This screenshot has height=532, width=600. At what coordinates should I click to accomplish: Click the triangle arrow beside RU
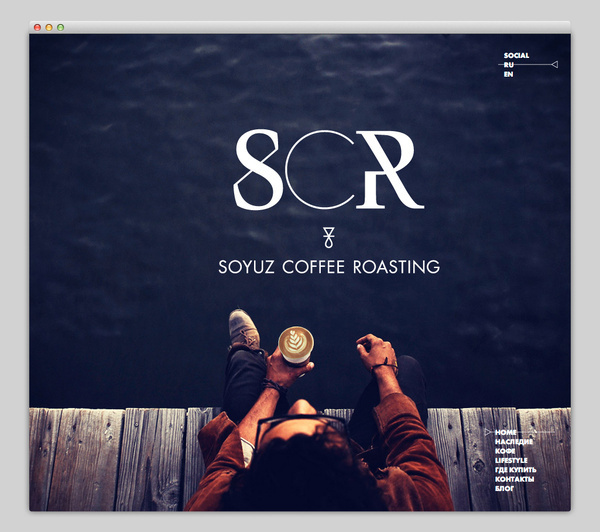(554, 65)
